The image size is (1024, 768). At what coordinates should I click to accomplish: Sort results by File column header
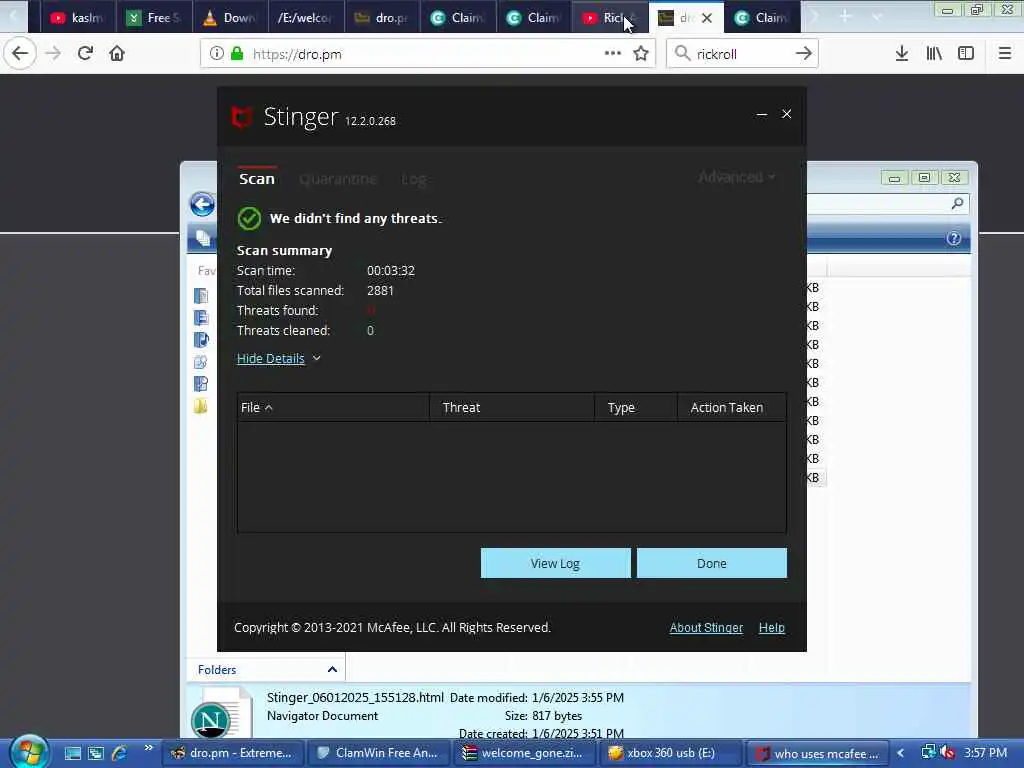(333, 408)
